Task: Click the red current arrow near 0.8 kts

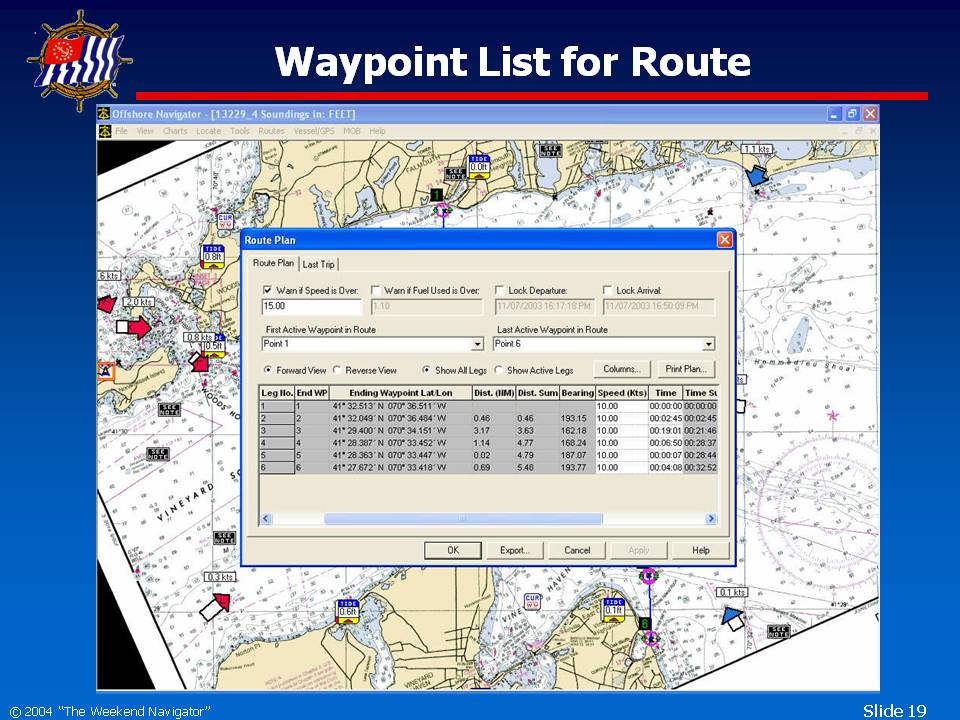Action: [x=198, y=361]
